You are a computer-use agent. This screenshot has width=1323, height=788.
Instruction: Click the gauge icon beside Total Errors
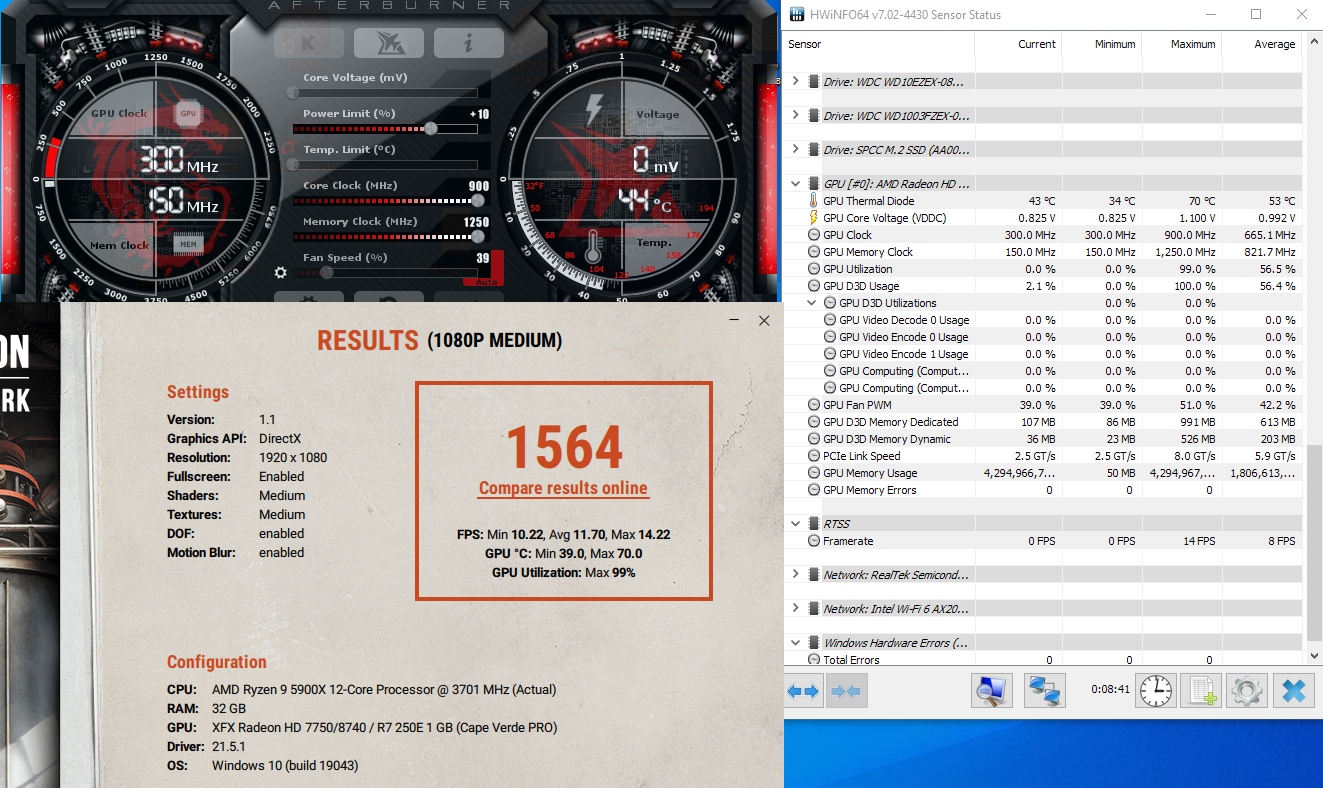pos(813,660)
